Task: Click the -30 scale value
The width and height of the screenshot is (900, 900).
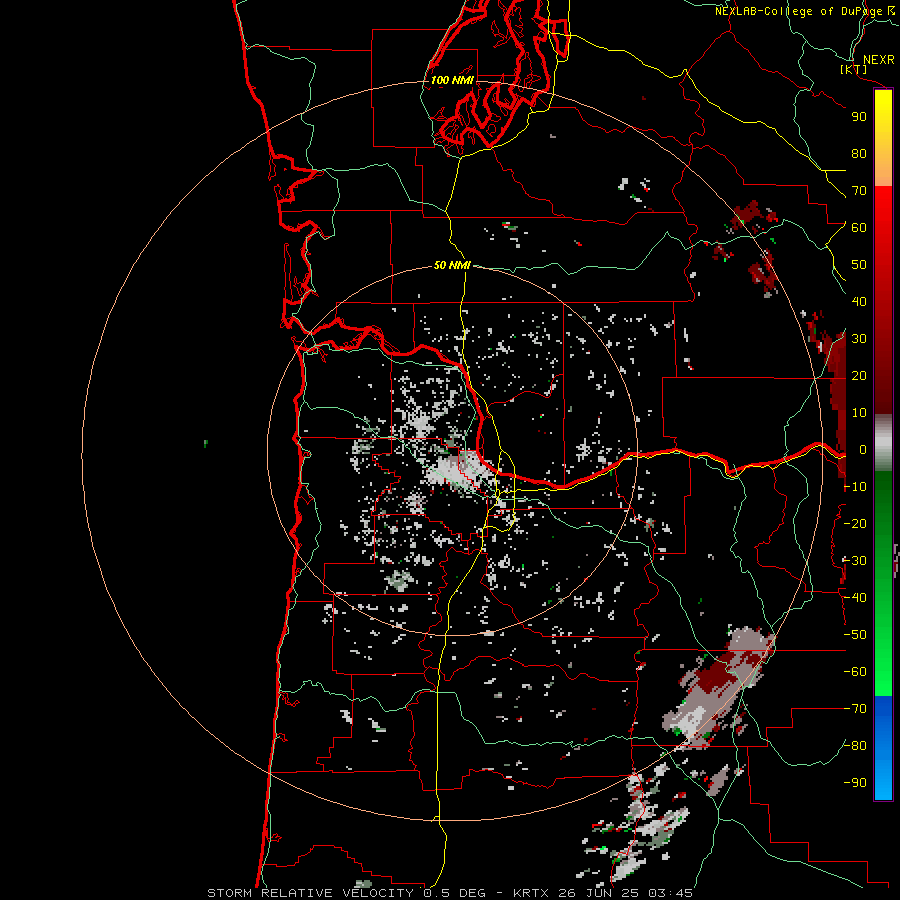Action: (x=855, y=561)
